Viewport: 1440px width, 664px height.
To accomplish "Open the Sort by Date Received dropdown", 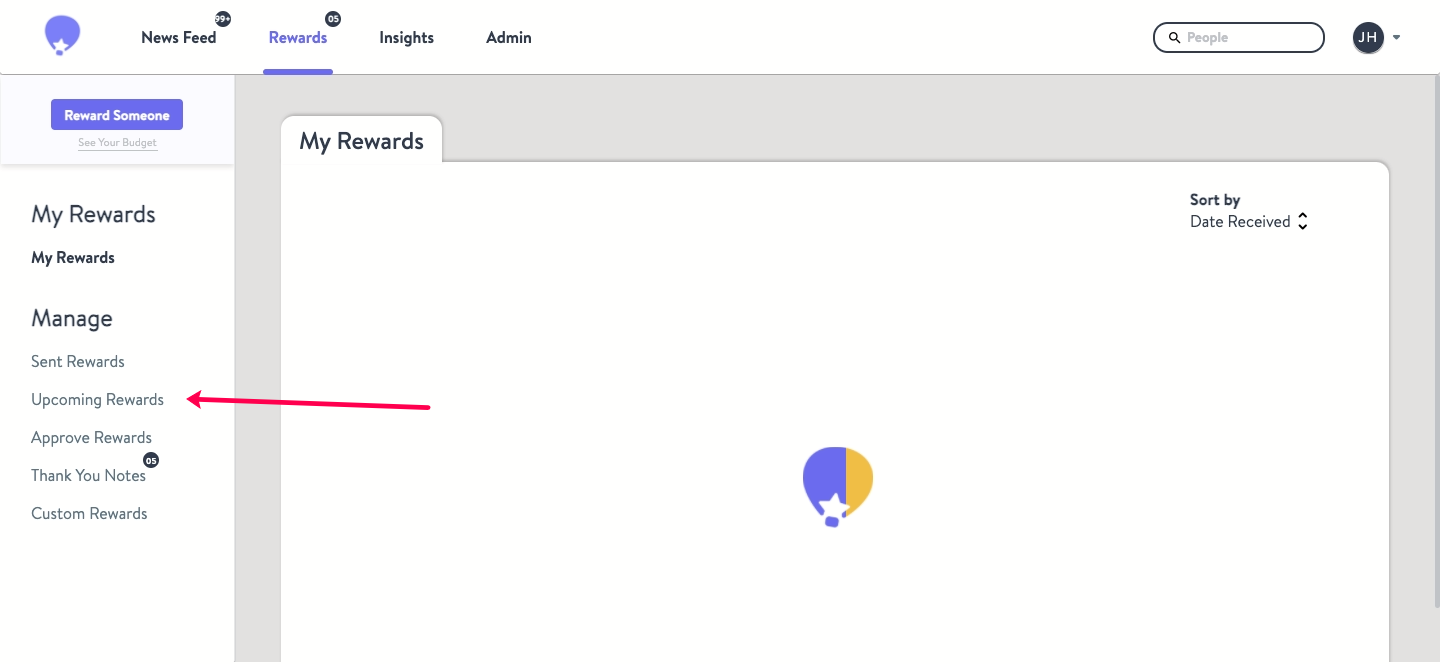I will click(1248, 222).
